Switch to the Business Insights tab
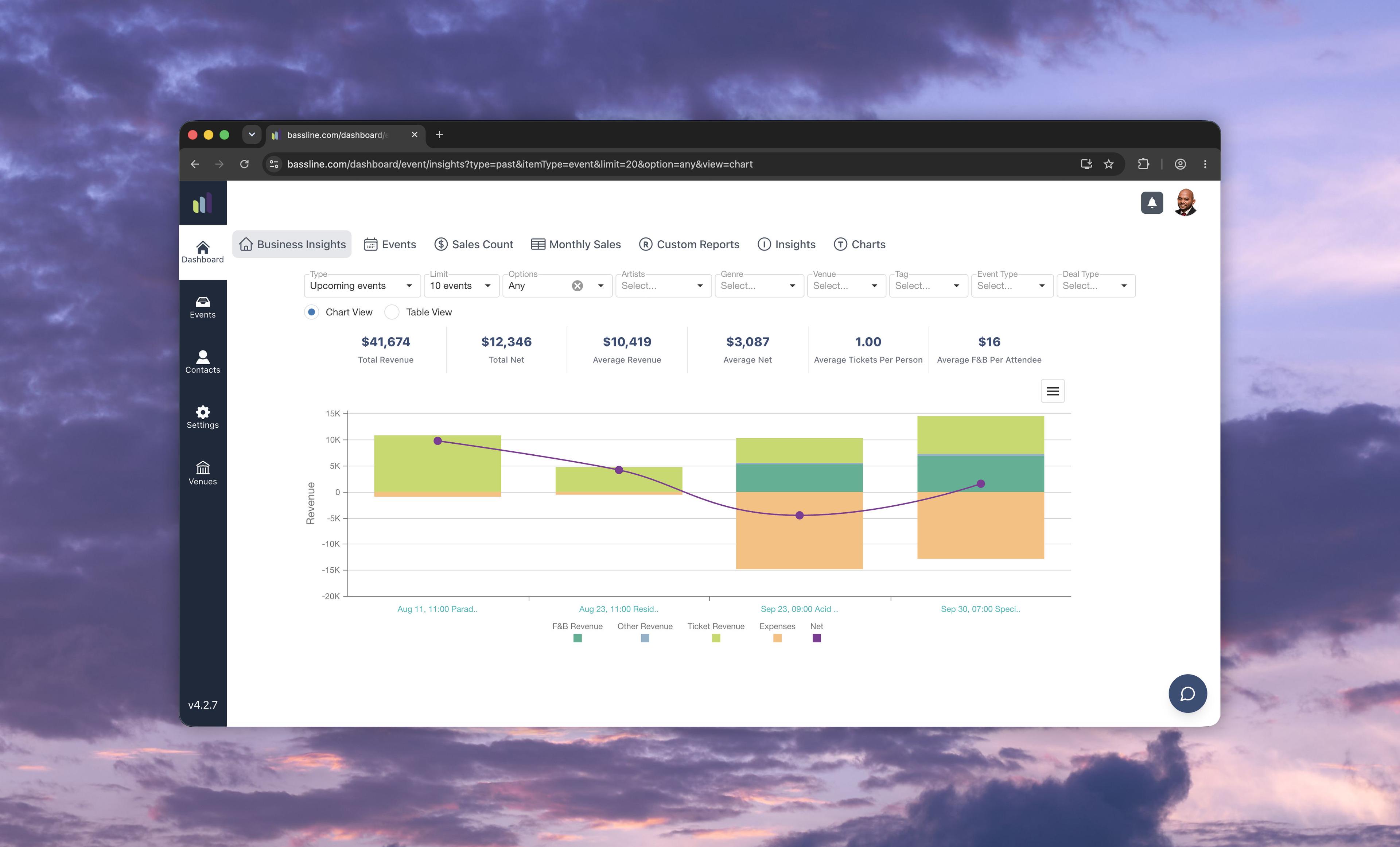Screen dimensions: 1400x847 [x=292, y=244]
